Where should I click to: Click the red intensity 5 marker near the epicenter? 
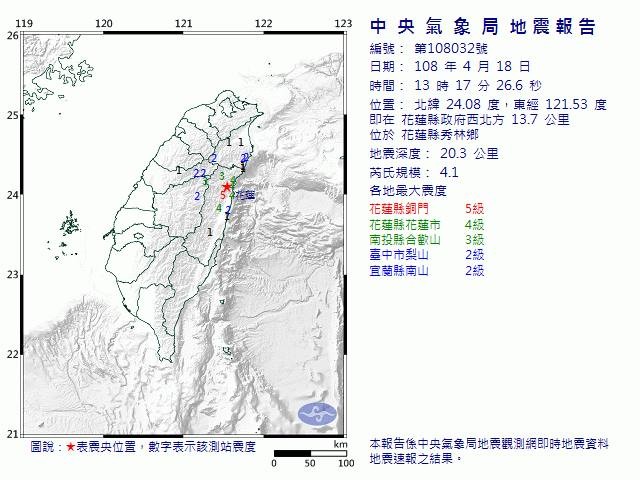(221, 194)
